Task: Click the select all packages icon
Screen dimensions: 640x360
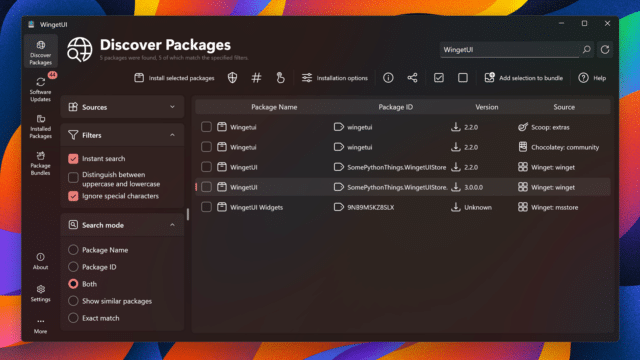Action: [439, 78]
